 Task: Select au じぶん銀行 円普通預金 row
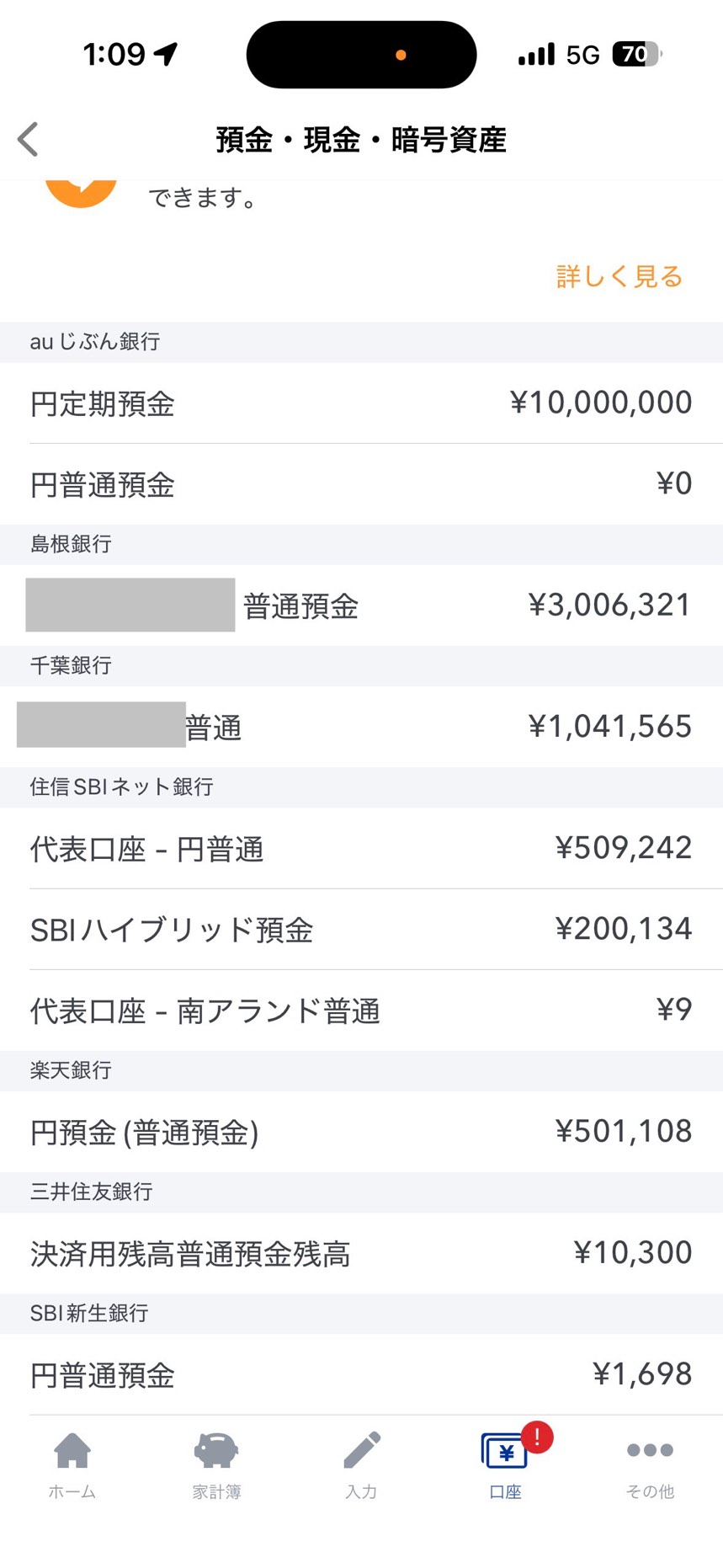pos(361,484)
